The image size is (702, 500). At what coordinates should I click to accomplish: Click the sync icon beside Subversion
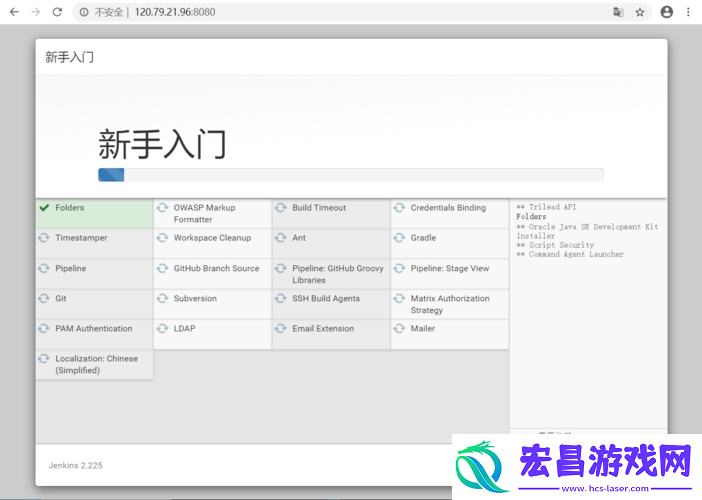162,298
